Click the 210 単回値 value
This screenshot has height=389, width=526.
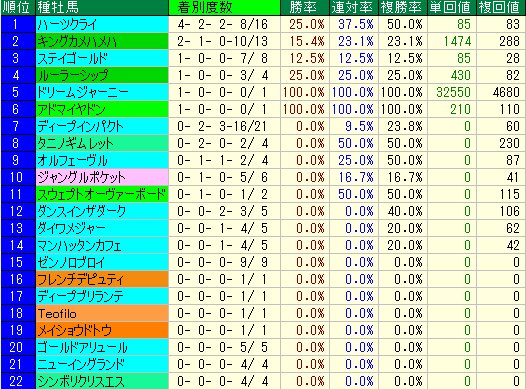point(461,109)
